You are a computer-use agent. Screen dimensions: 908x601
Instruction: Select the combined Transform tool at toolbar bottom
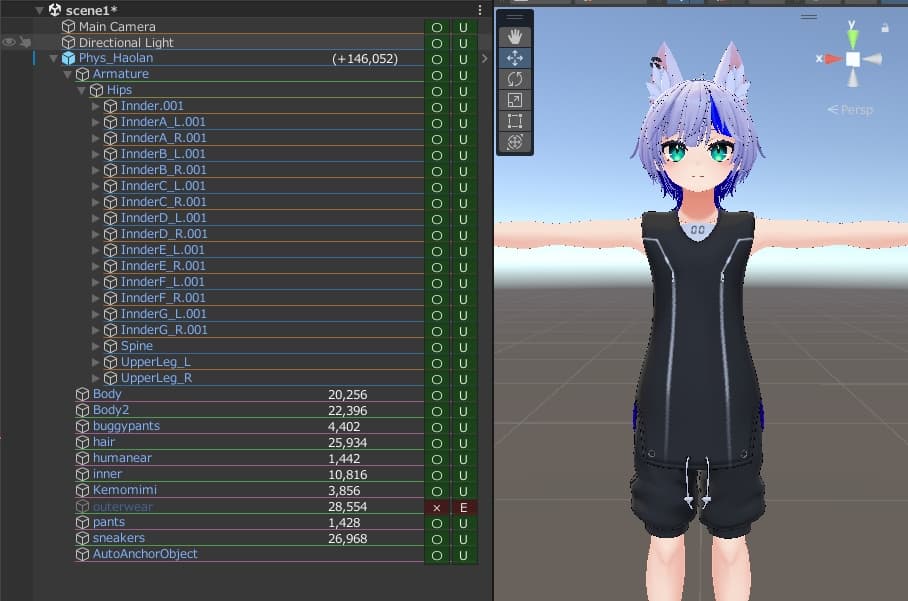pyautogui.click(x=514, y=142)
